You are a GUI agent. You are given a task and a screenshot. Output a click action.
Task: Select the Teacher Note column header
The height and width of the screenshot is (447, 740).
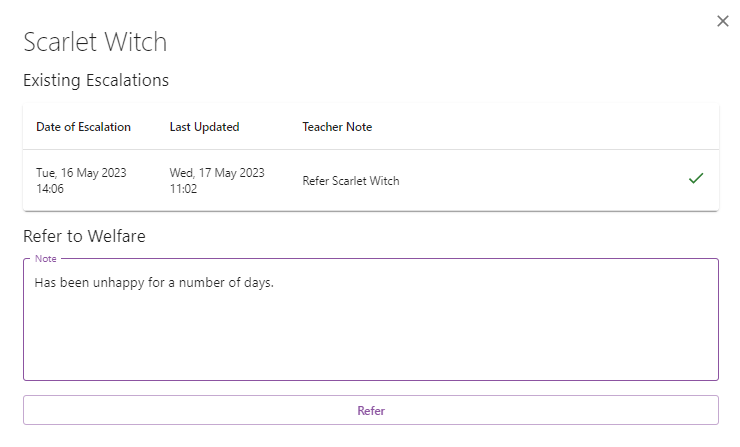click(x=337, y=127)
